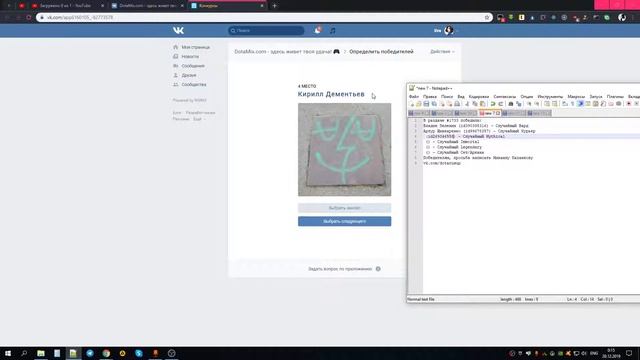Click Redo icon in Notepad++ toolbar

click(x=500, y=104)
